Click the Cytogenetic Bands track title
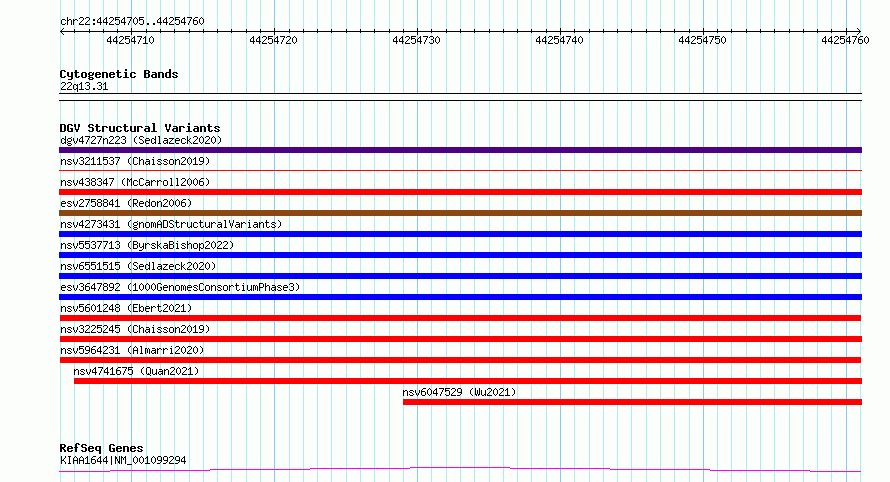The image size is (890, 482). pyautogui.click(x=119, y=74)
